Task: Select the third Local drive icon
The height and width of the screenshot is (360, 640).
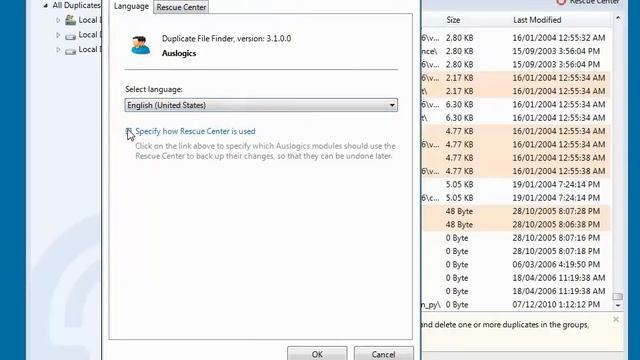Action: pos(71,51)
